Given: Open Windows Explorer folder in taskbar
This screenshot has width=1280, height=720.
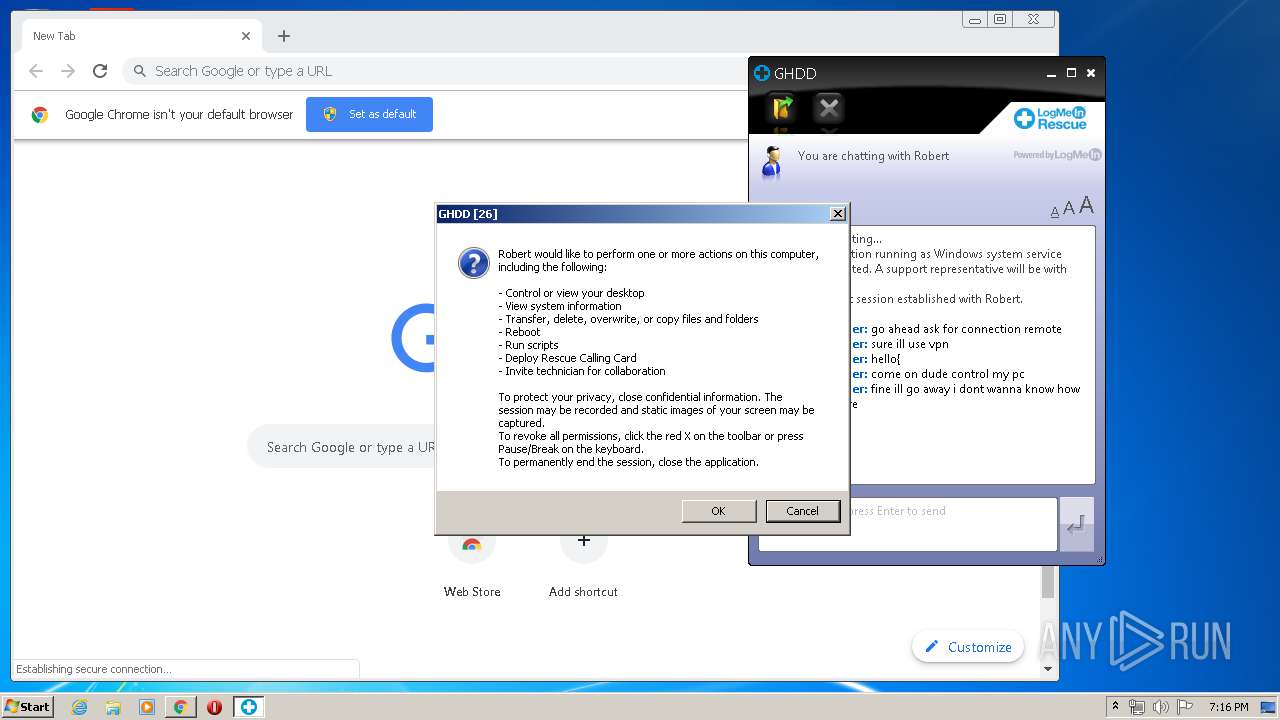Looking at the screenshot, I should (113, 707).
